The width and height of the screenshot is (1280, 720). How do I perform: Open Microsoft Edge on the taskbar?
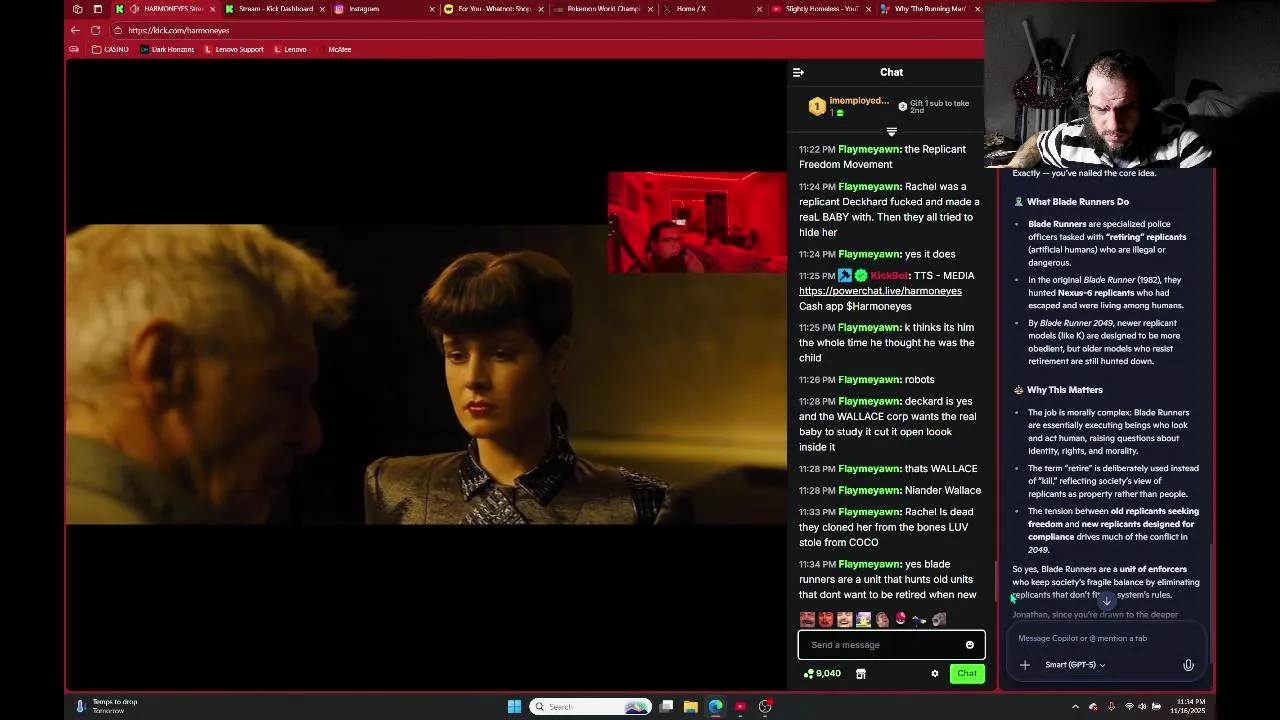point(716,707)
